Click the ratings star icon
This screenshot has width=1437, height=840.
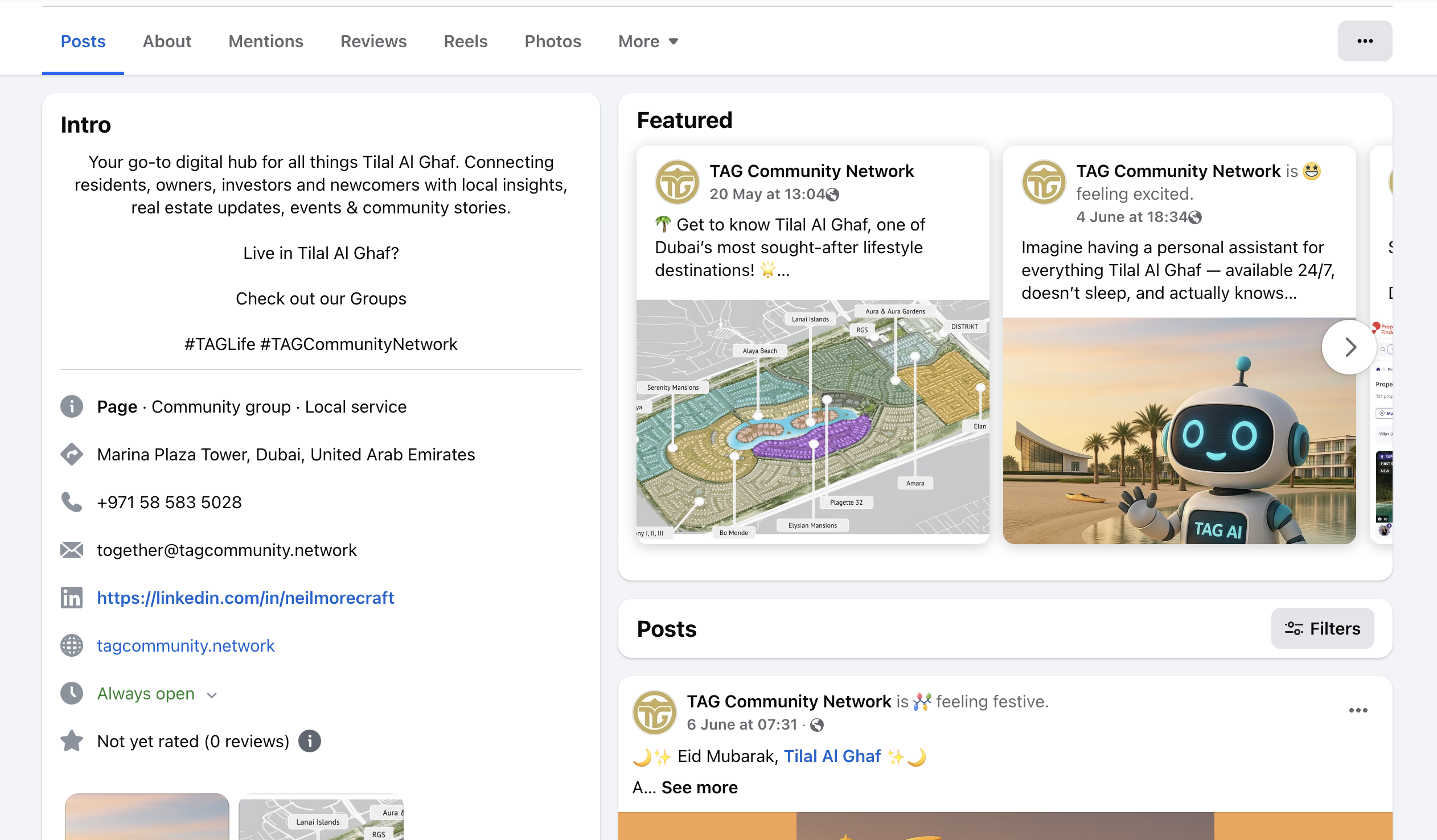pyautogui.click(x=72, y=742)
